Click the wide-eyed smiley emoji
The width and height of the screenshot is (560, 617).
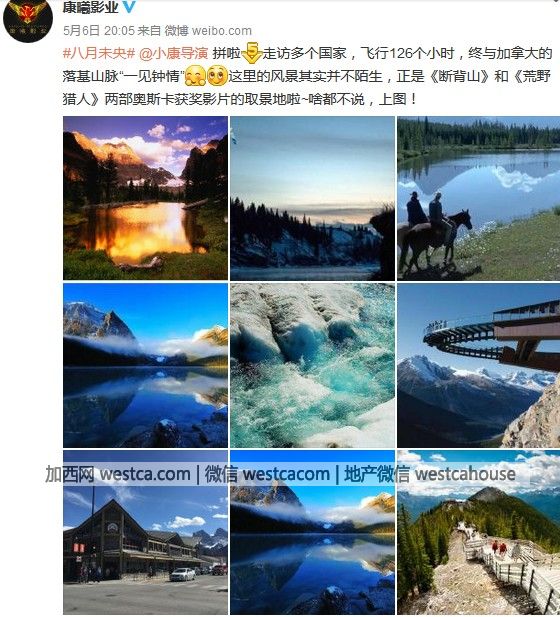click(217, 76)
